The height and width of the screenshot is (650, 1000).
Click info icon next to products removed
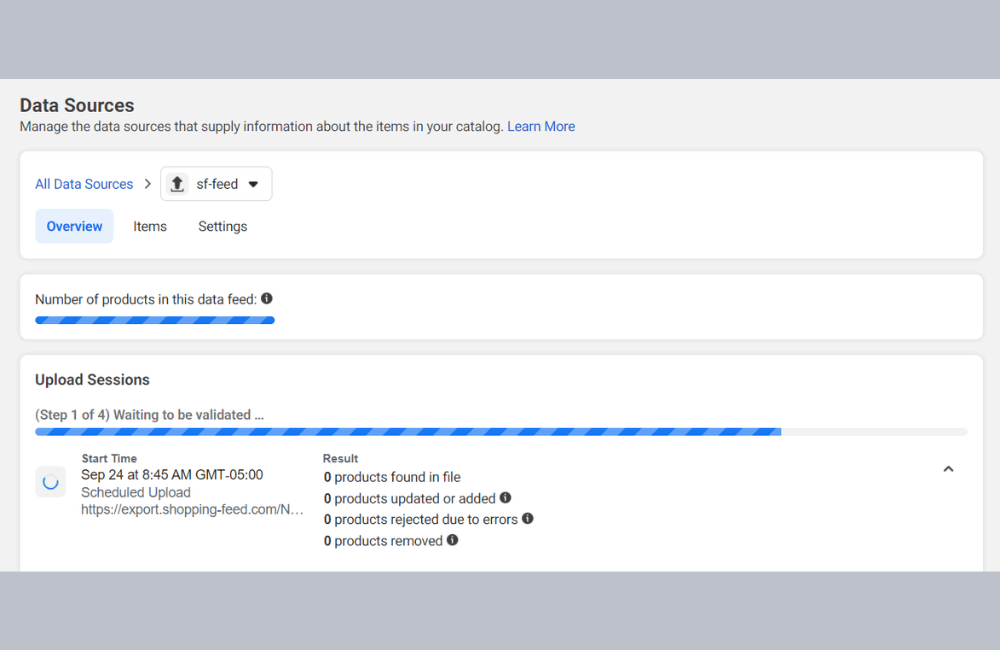452,540
